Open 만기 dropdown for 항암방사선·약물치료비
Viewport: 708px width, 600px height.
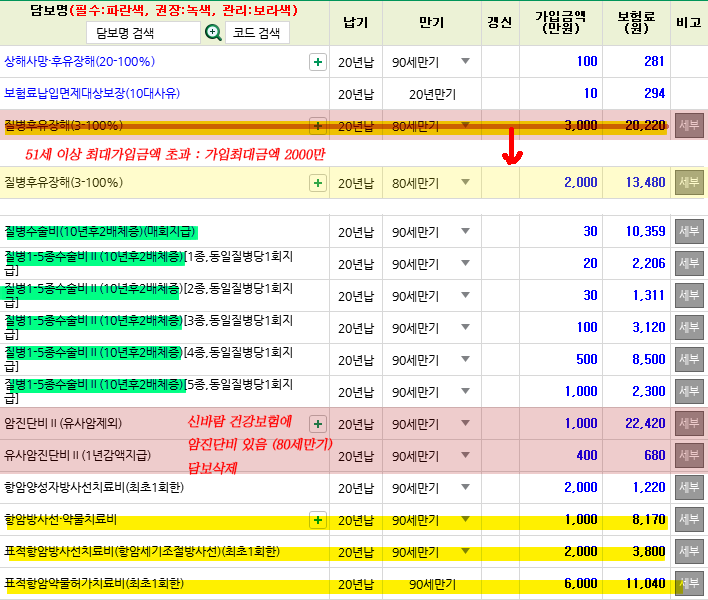tap(466, 519)
